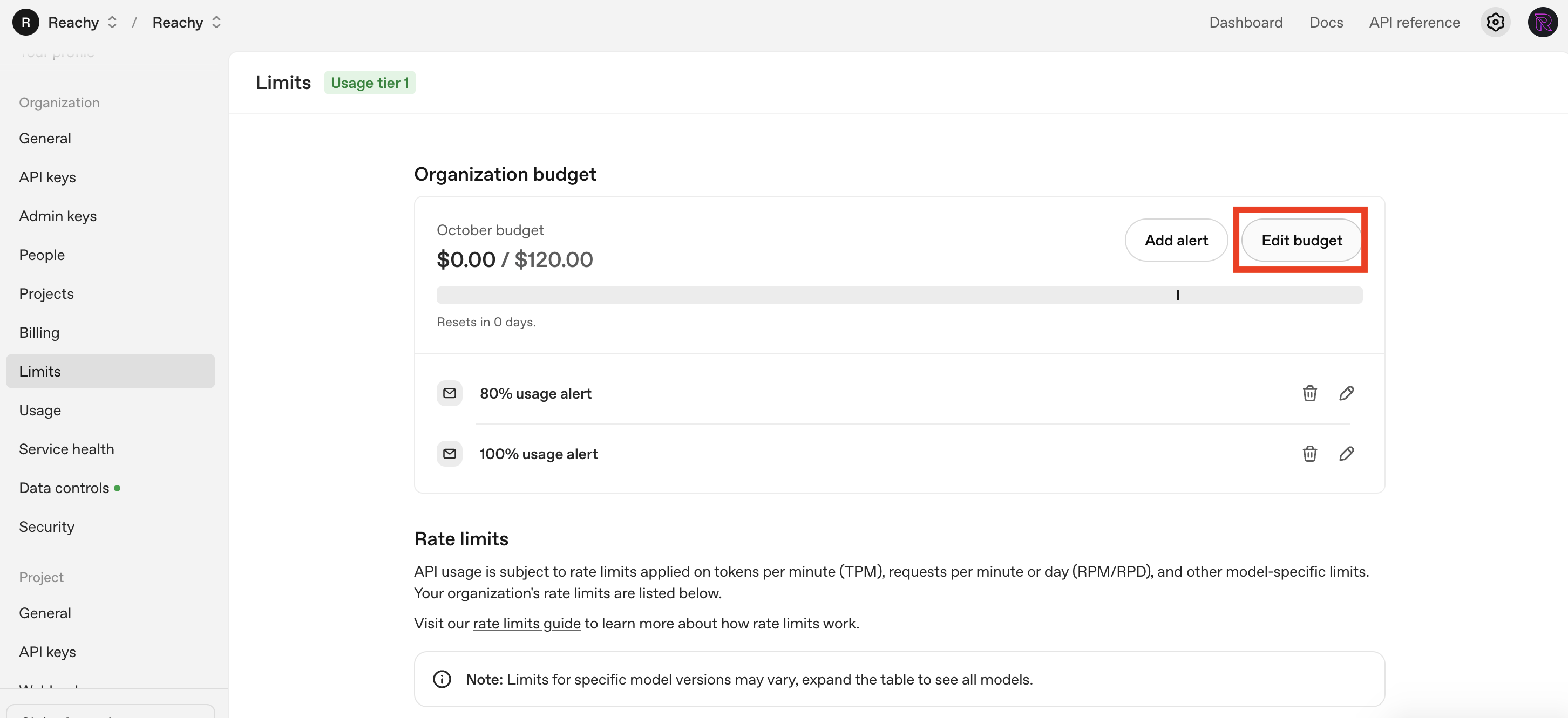
Task: Click the Note info icon
Action: pyautogui.click(x=442, y=679)
